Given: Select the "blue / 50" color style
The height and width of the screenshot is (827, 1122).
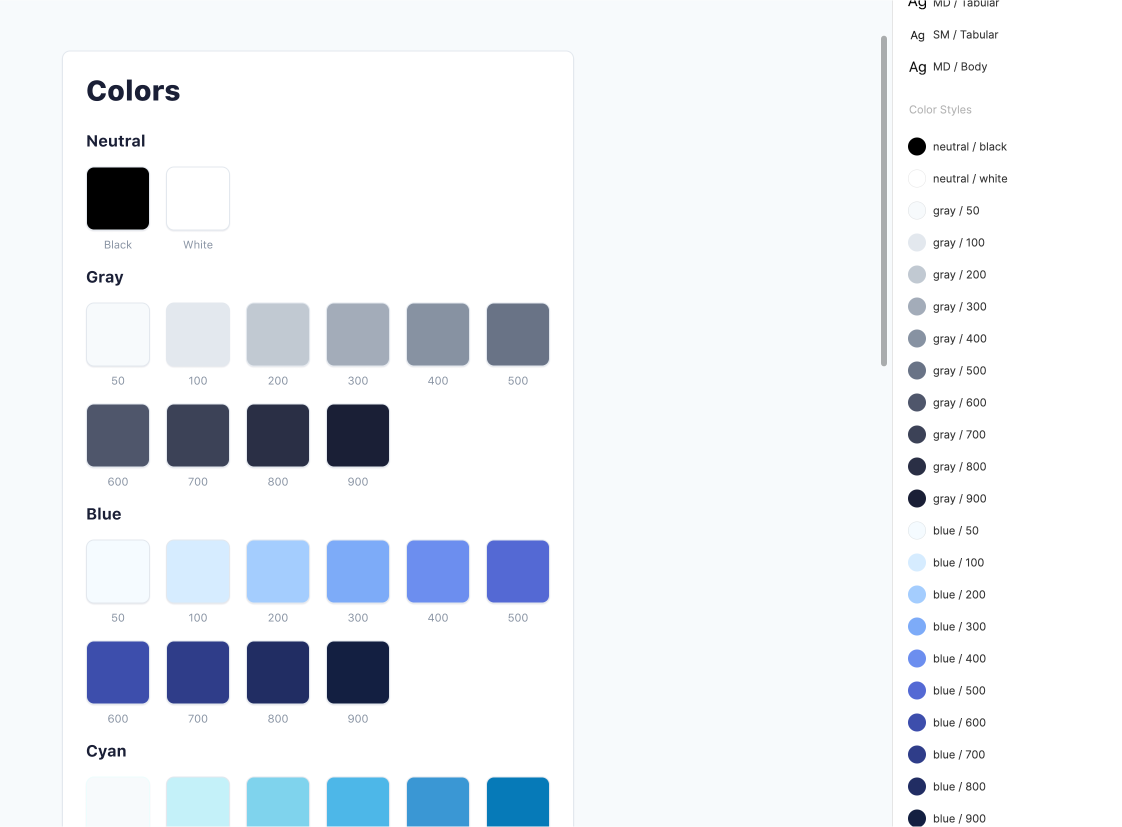Looking at the screenshot, I should (946, 530).
